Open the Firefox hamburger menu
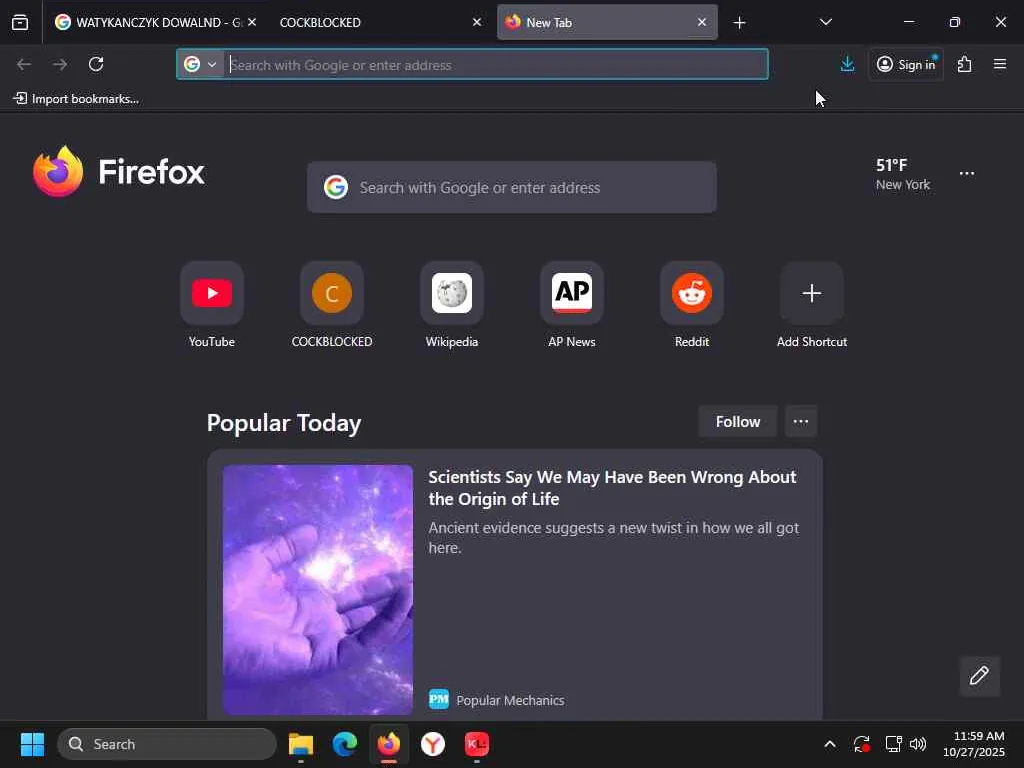This screenshot has width=1024, height=768. [1000, 64]
